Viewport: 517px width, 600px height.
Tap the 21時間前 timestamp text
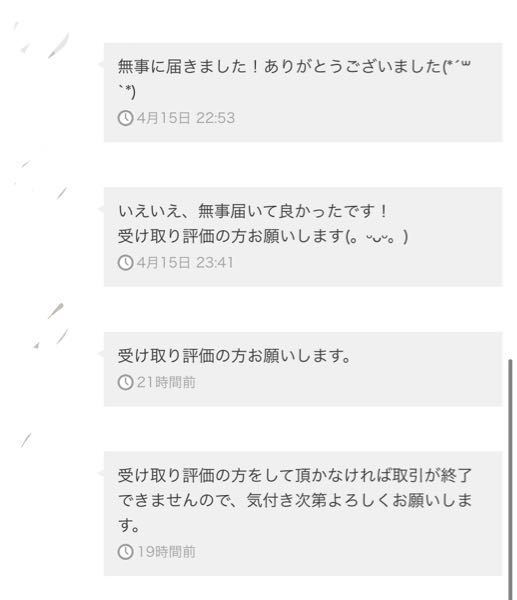[x=166, y=382]
